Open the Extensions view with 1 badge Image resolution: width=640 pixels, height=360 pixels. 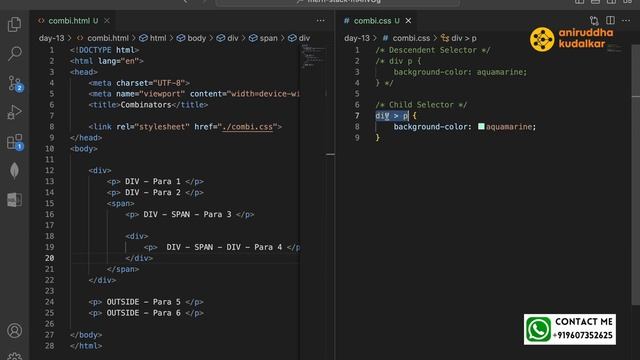(x=15, y=142)
